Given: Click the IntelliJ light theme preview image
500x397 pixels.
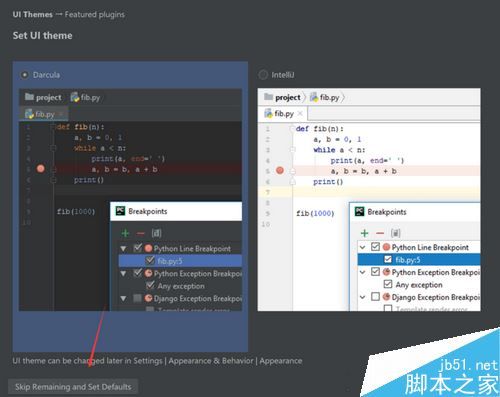Looking at the screenshot, I should pyautogui.click(x=369, y=200).
